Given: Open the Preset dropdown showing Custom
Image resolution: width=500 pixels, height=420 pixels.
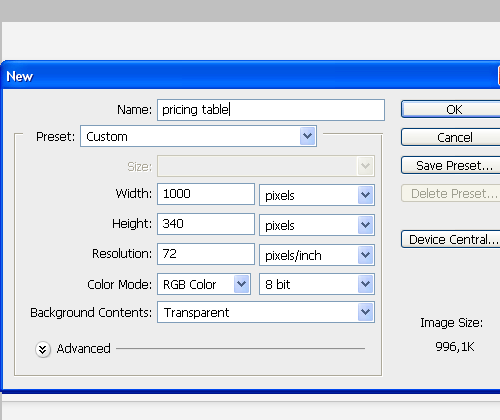Looking at the screenshot, I should (198, 136).
